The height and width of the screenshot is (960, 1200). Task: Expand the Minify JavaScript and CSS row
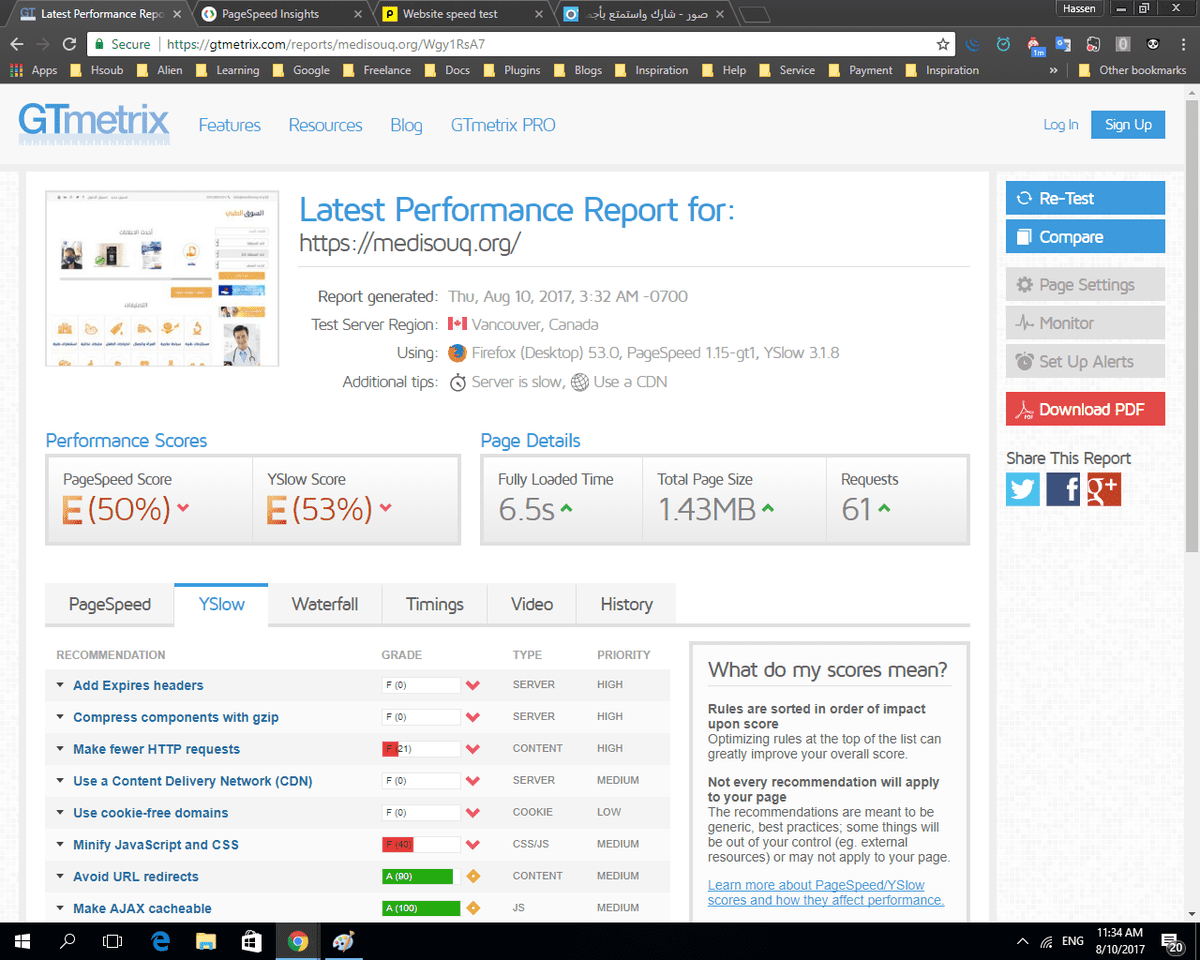(x=155, y=845)
